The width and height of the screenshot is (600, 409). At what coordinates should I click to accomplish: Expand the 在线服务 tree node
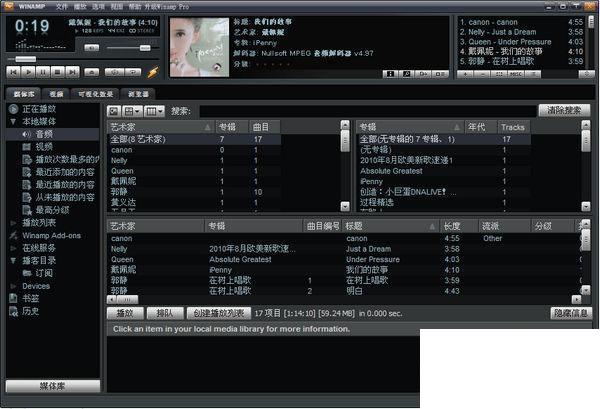13,248
